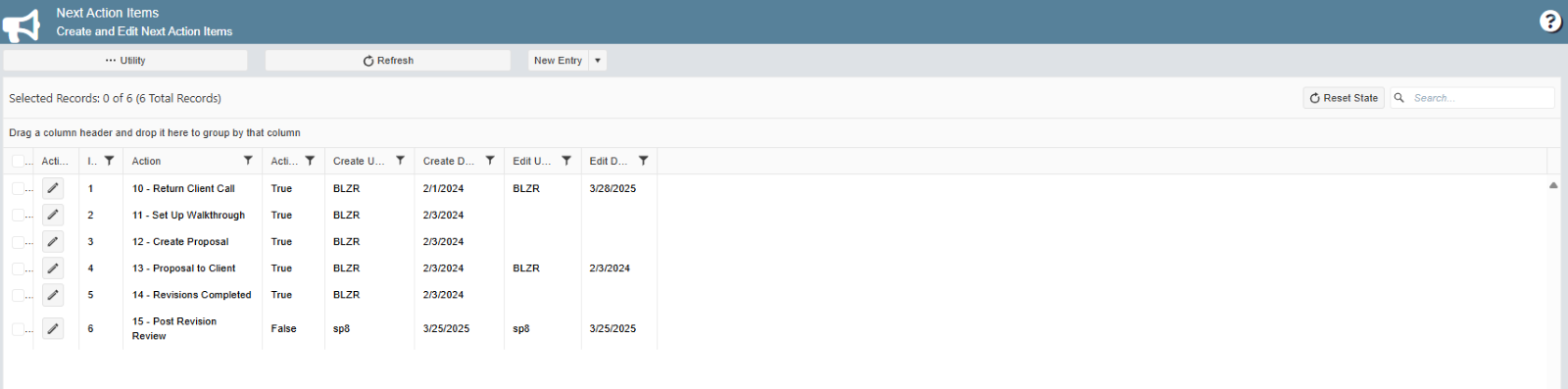Open filter for the Create User column

(x=400, y=161)
